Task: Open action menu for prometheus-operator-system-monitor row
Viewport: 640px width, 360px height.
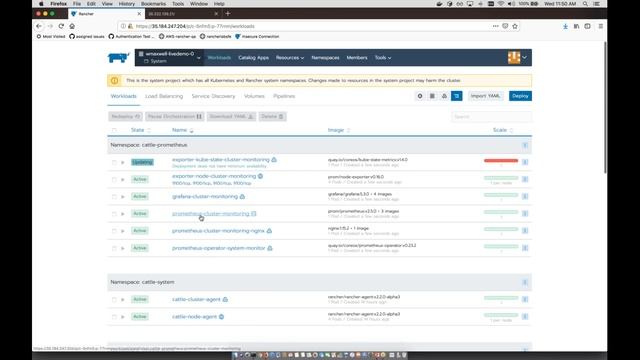Action: click(x=525, y=248)
